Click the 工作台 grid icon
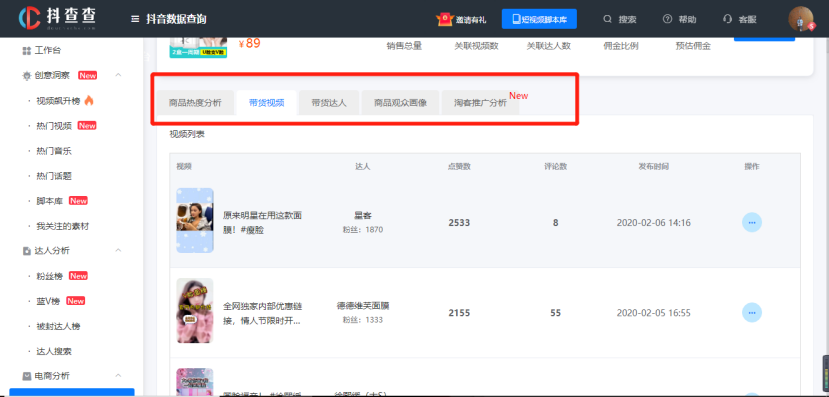 26,51
